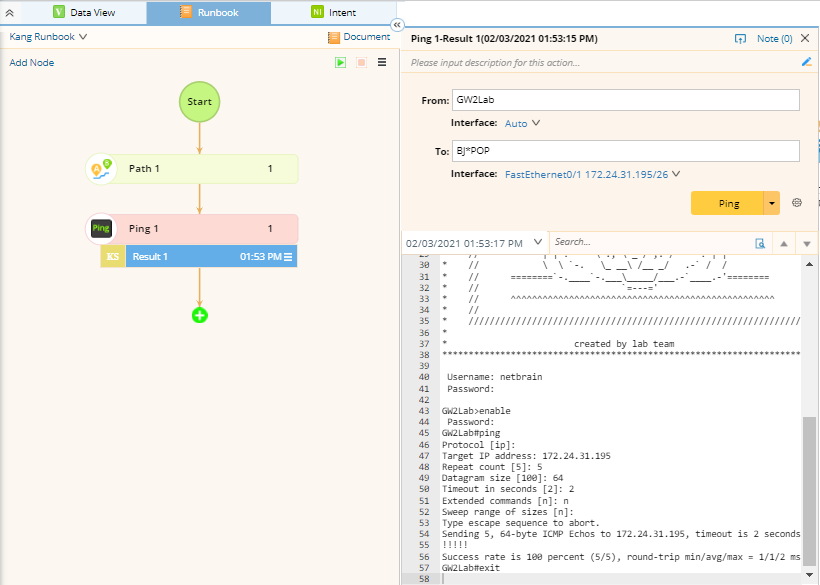Open the runbook hamburger menu icon
820x585 pixels.
tap(381, 62)
